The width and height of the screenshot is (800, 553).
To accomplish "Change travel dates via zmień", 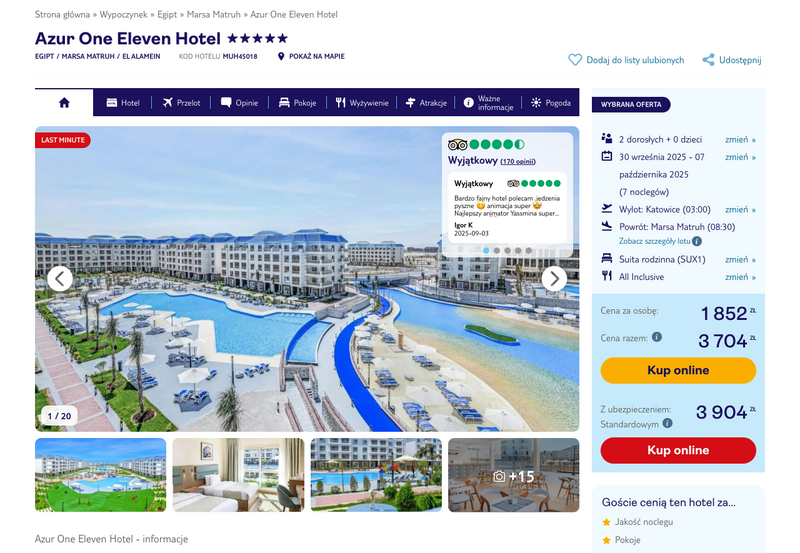I will pyautogui.click(x=740, y=157).
